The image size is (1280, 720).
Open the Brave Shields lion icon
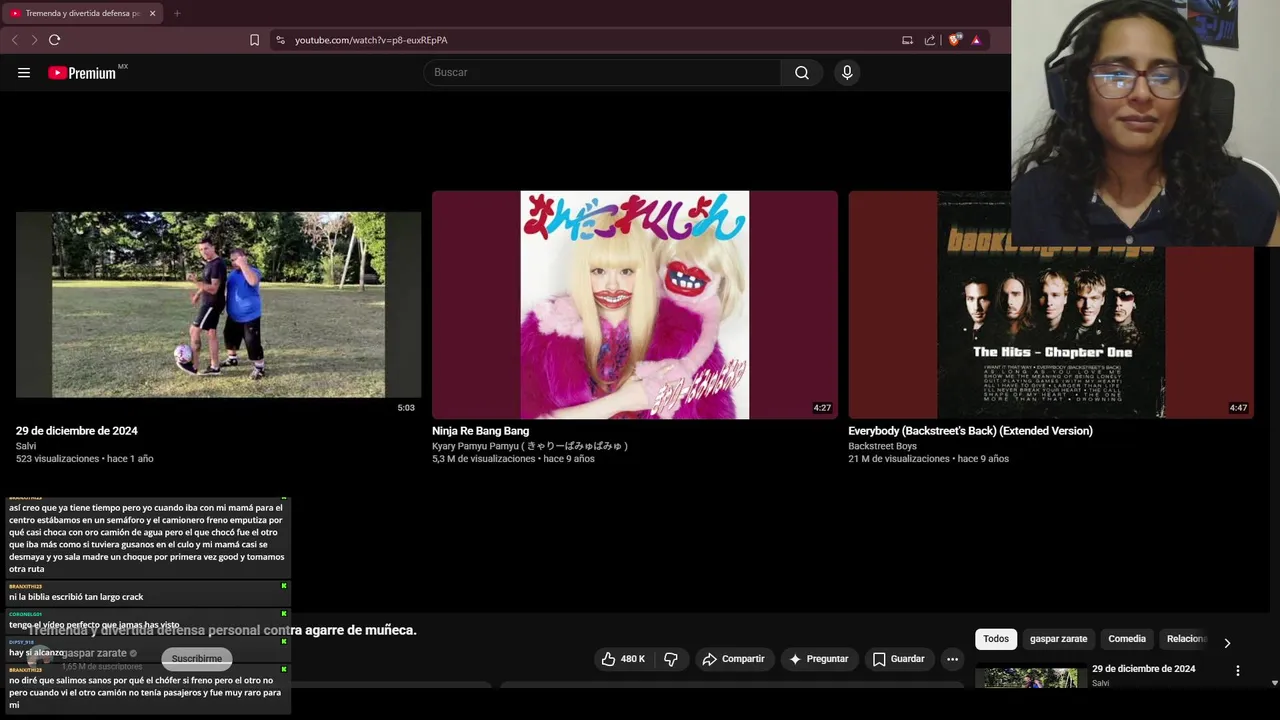click(955, 40)
